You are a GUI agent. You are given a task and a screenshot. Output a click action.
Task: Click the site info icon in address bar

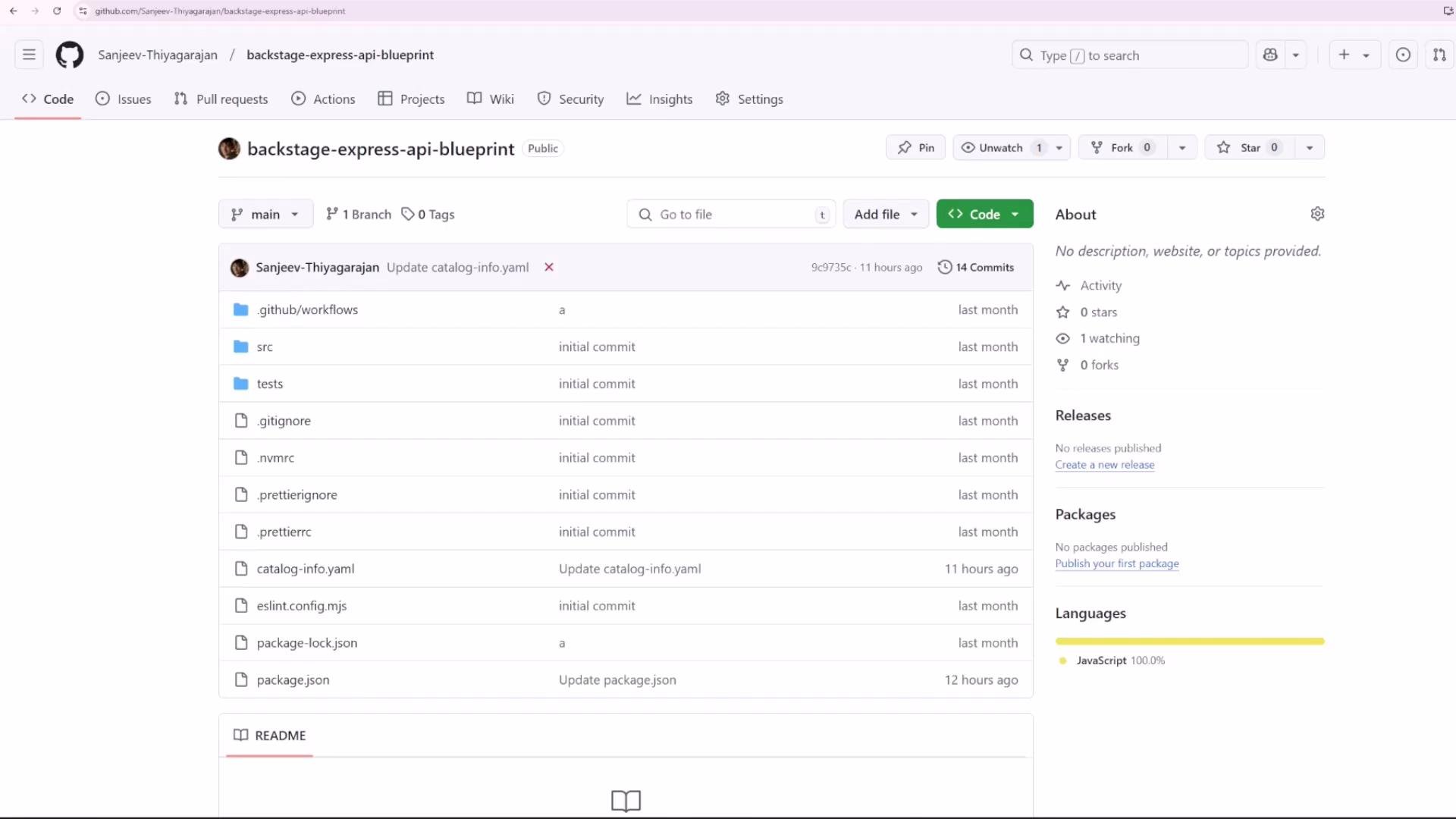point(83,11)
